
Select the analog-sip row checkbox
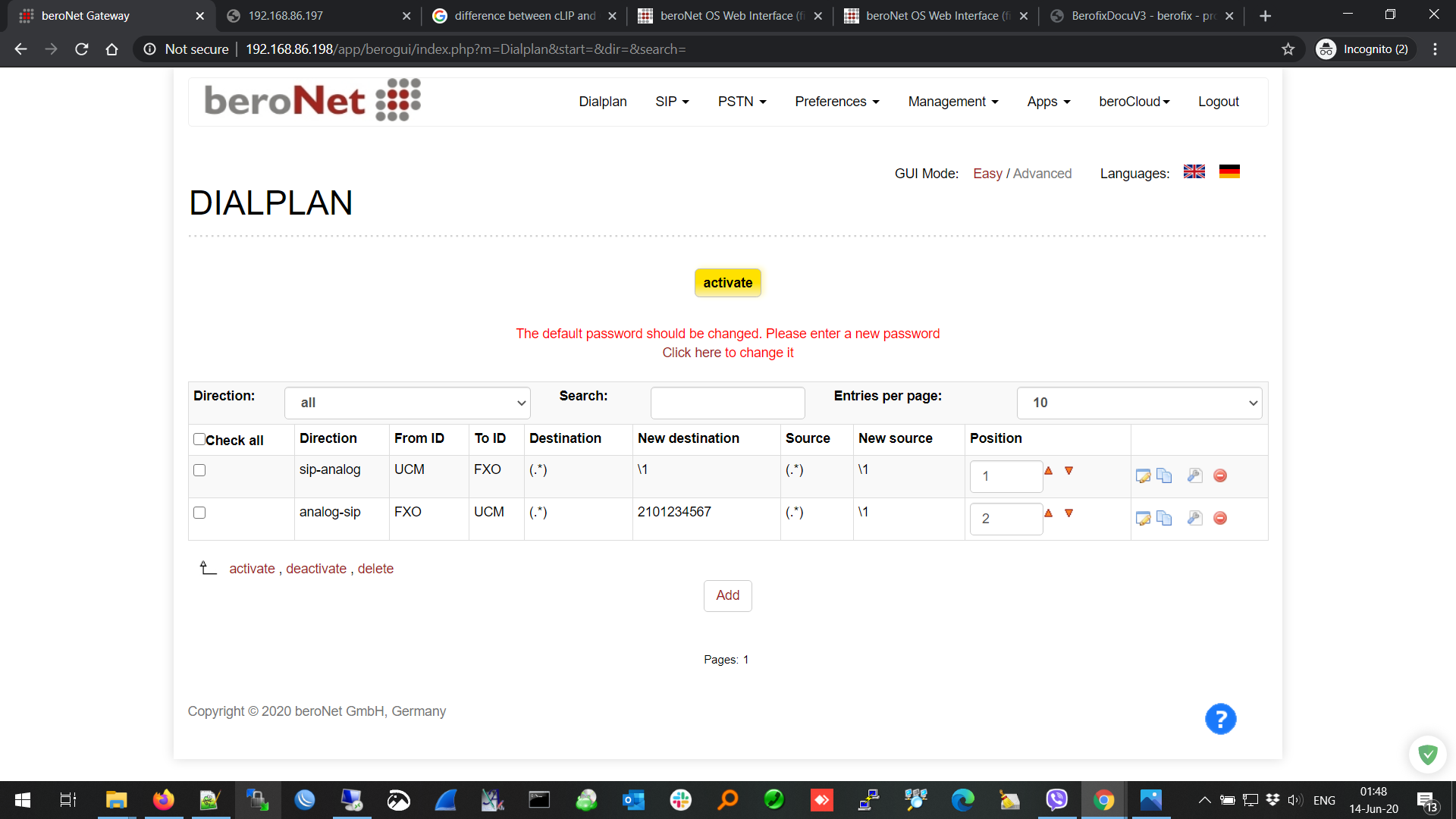point(199,513)
